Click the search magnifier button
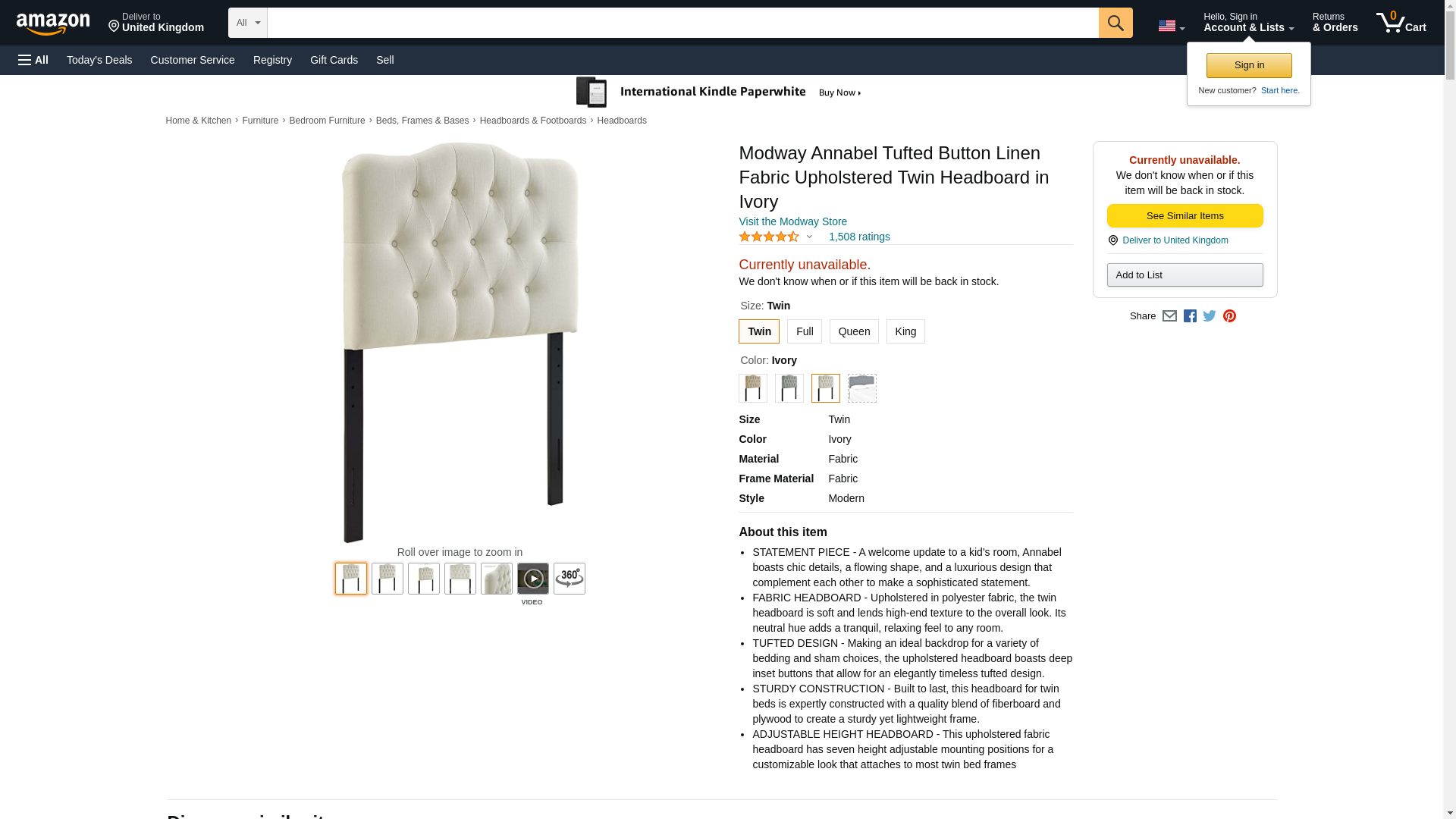Viewport: 1456px width, 819px height. pos(1115,23)
